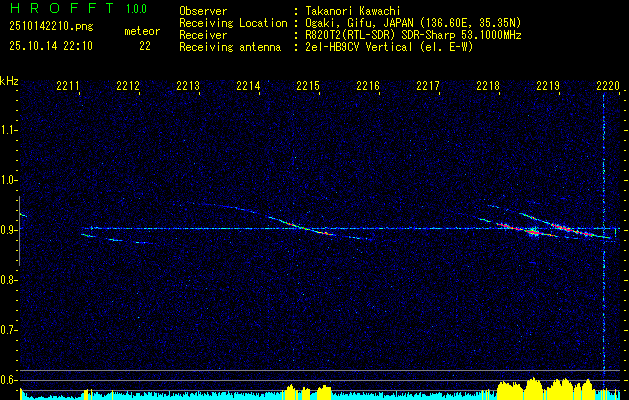The image size is (629, 400).
Task: Click the 2212 time marker
Action: point(128,85)
